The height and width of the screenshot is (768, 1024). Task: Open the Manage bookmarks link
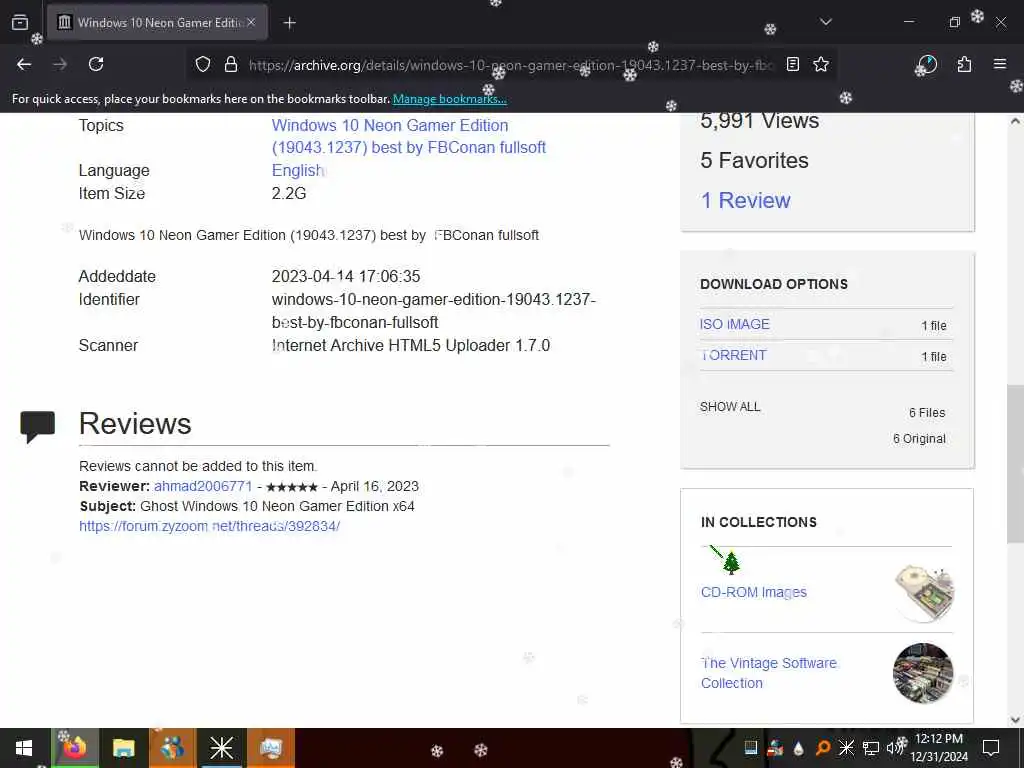(x=449, y=99)
